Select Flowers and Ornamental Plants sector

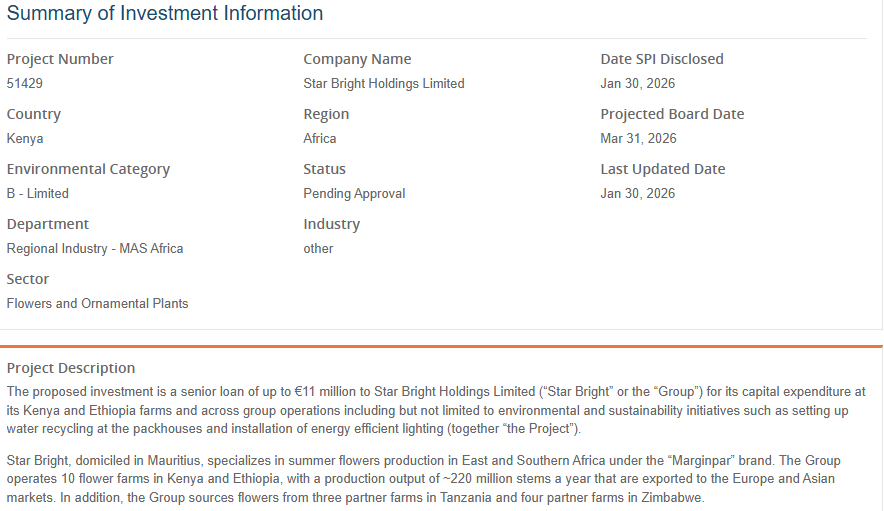[97, 304]
